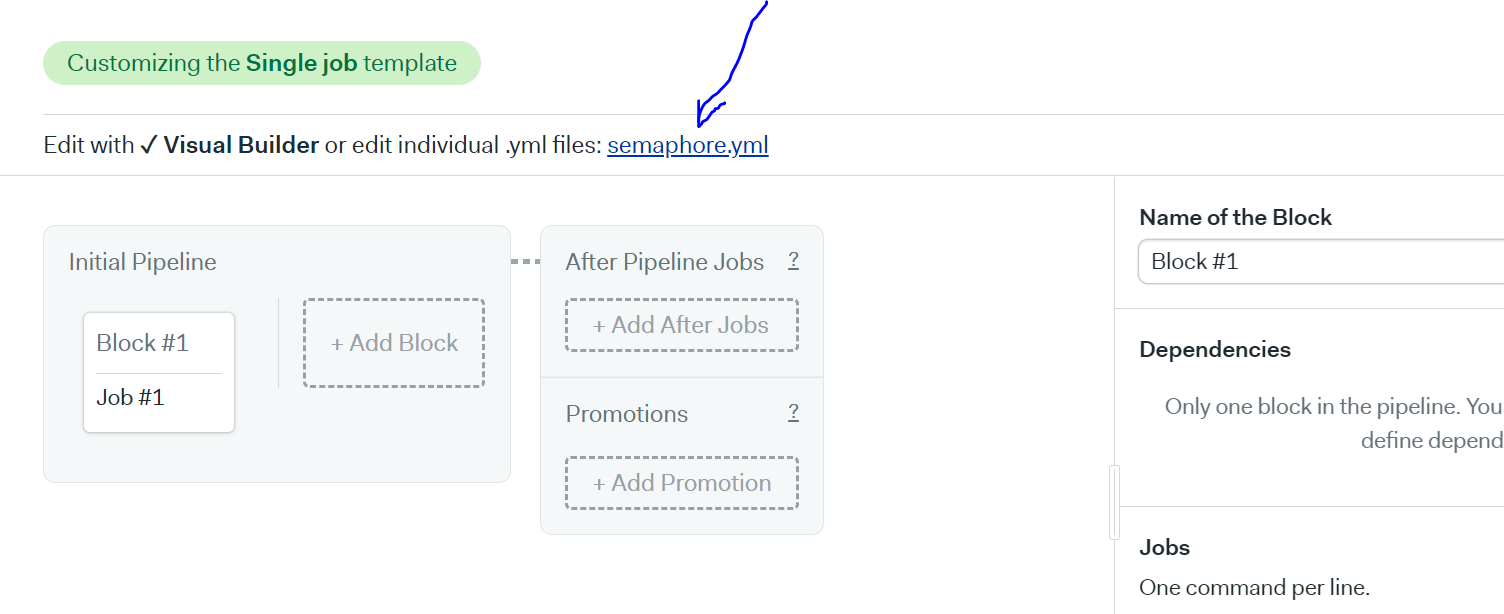This screenshot has width=1504, height=614.
Task: Click the After Pipeline Jobs help question mark
Action: coord(793,261)
